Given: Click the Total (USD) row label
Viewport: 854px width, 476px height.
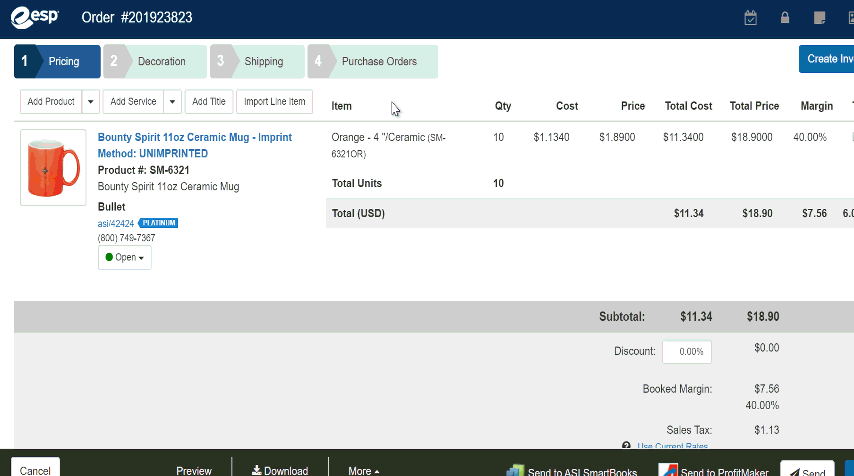Looking at the screenshot, I should [x=358, y=213].
